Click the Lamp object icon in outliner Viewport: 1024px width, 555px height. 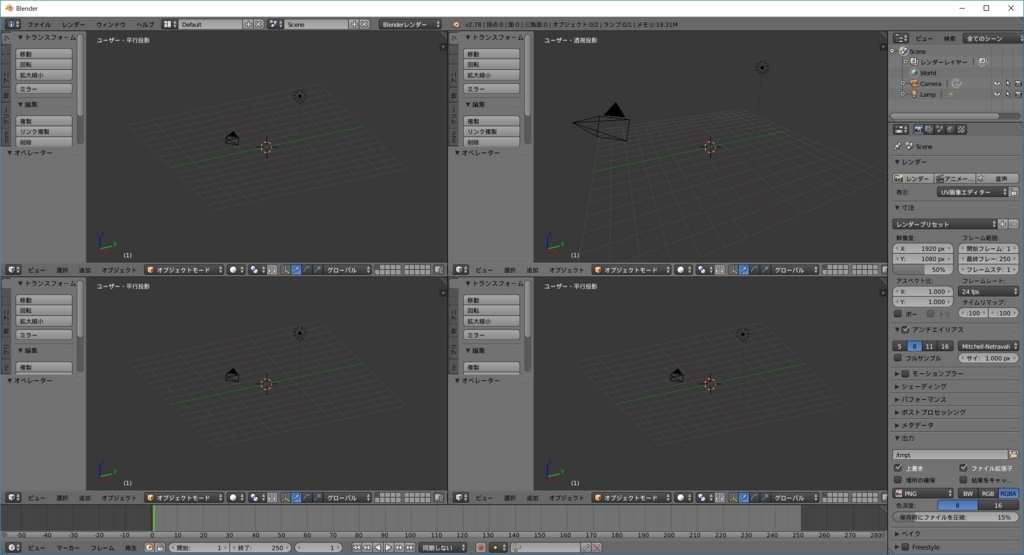tap(915, 95)
